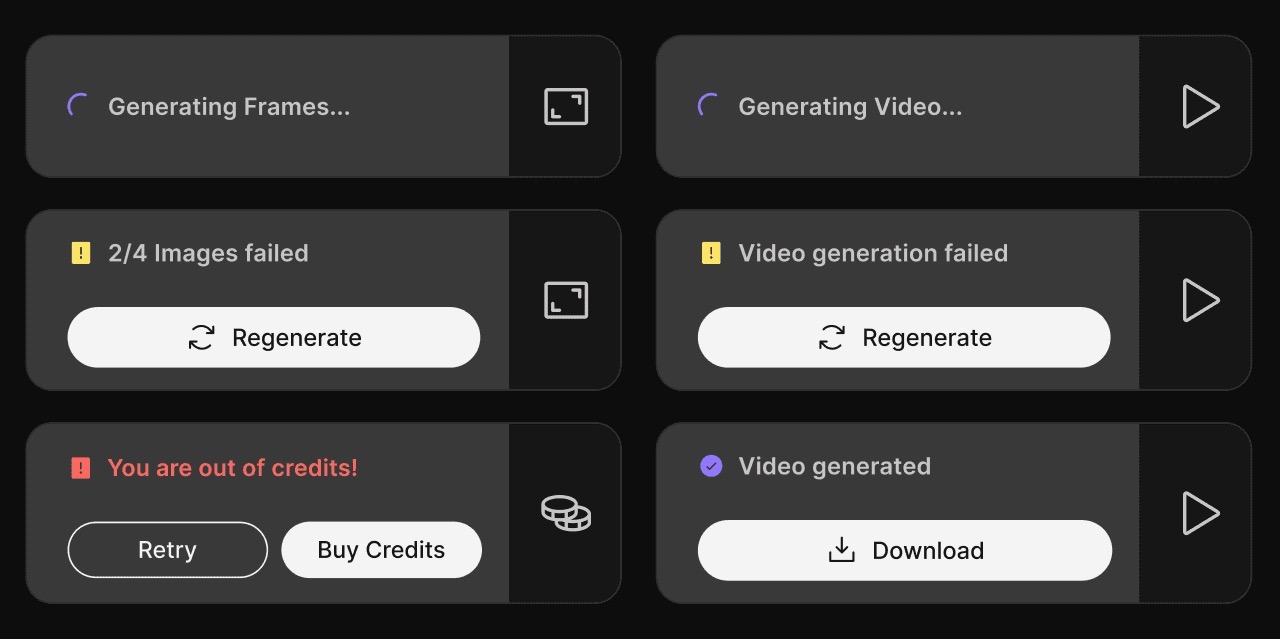Click the play icon beside Generating Video
This screenshot has height=639, width=1280.
pyautogui.click(x=1200, y=106)
